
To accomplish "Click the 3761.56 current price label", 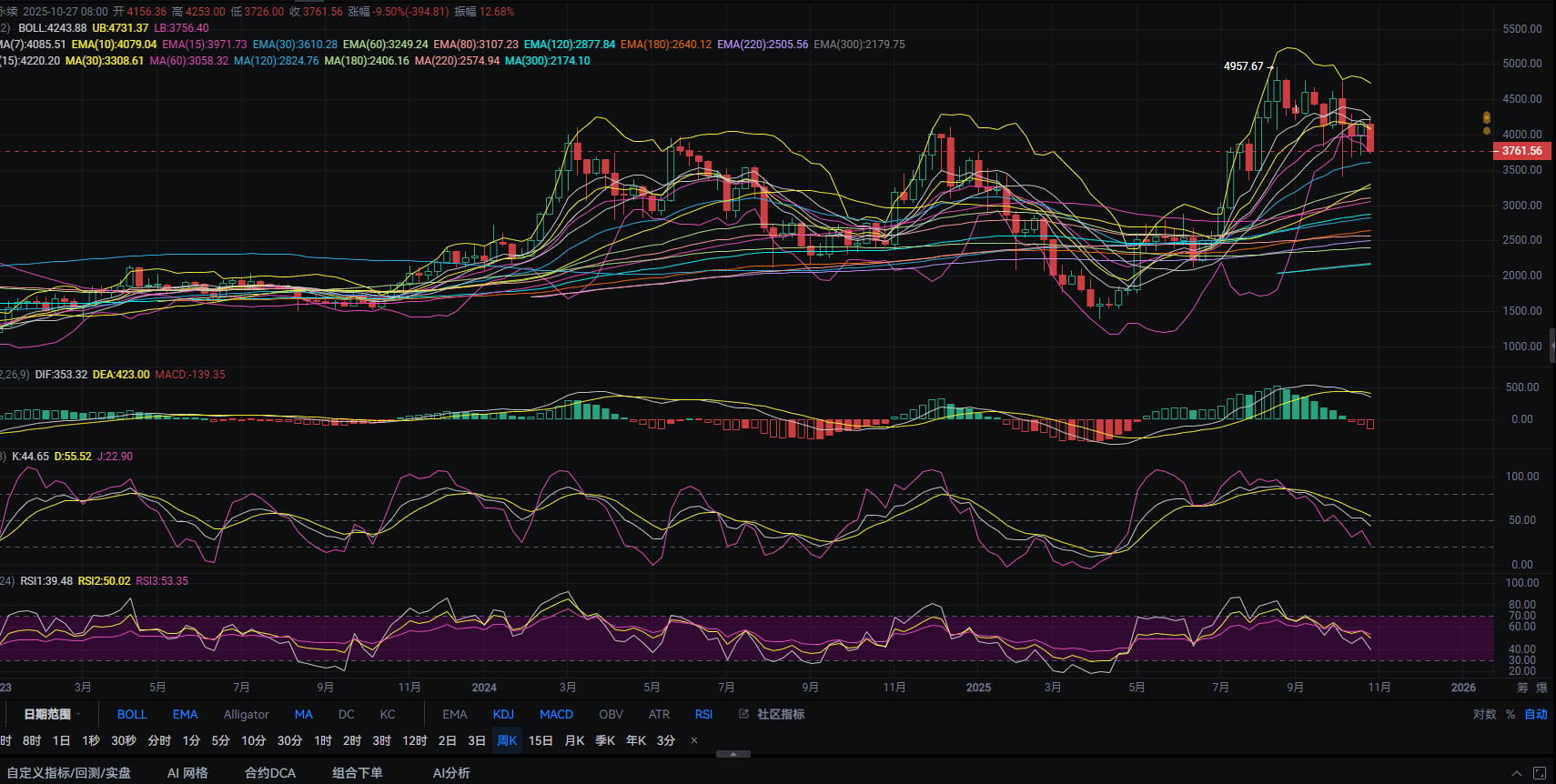I will [1522, 151].
